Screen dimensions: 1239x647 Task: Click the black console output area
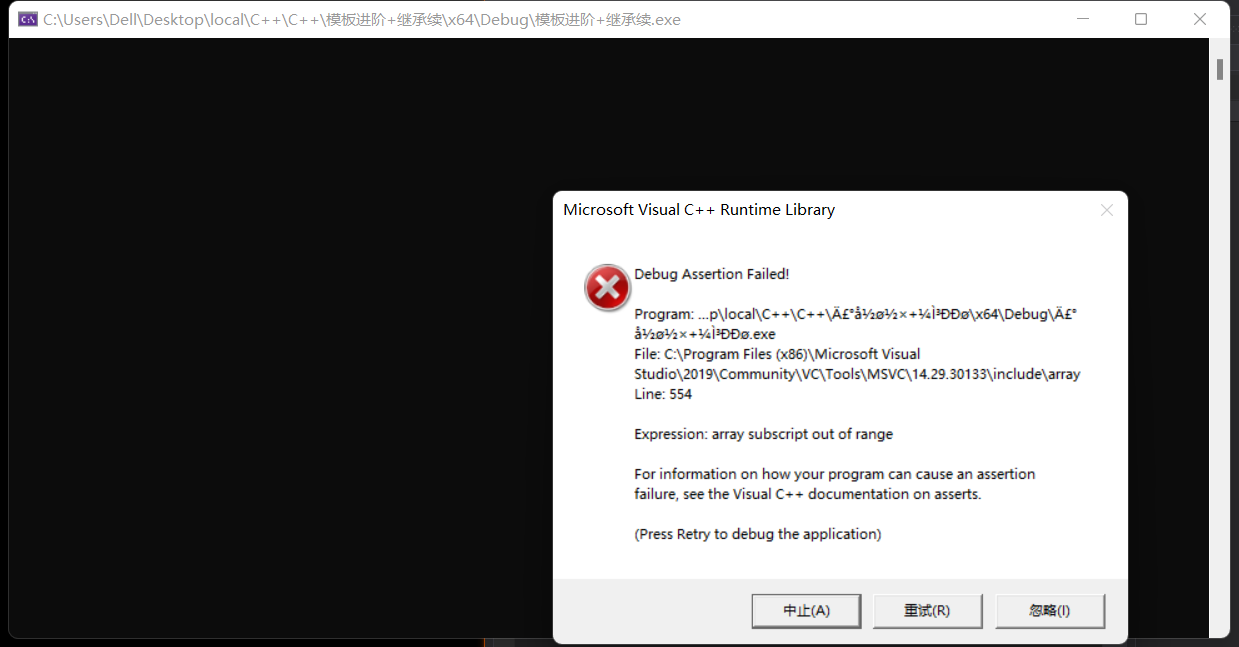coord(280,340)
